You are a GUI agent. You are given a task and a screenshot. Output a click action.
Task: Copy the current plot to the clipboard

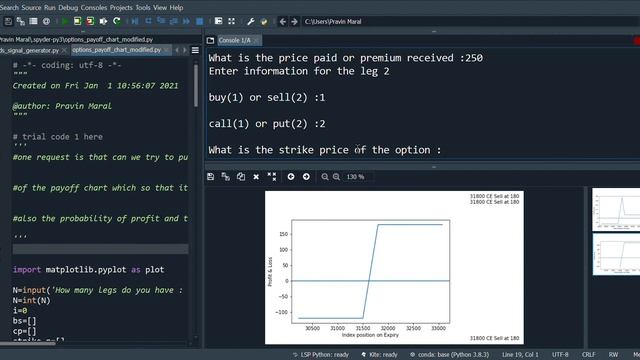pos(241,177)
